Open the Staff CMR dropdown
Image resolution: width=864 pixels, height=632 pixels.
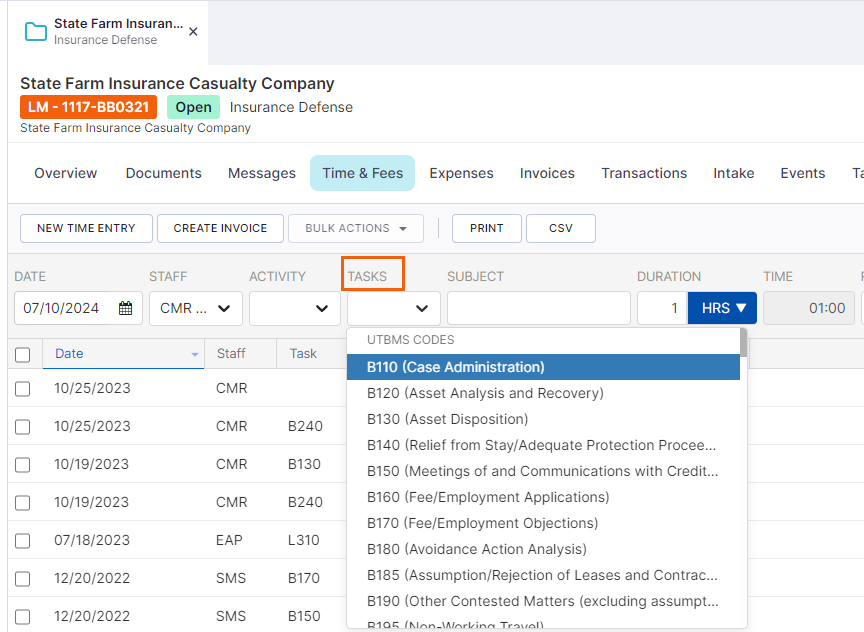(x=196, y=308)
